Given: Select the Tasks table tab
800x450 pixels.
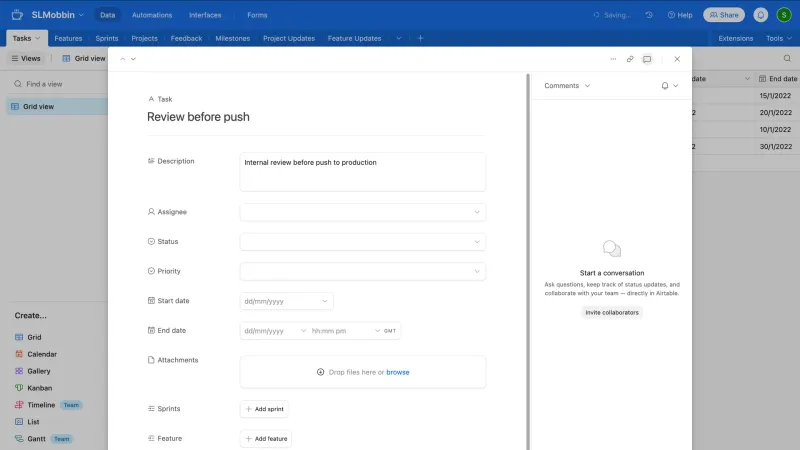Looking at the screenshot, I should 27,38.
